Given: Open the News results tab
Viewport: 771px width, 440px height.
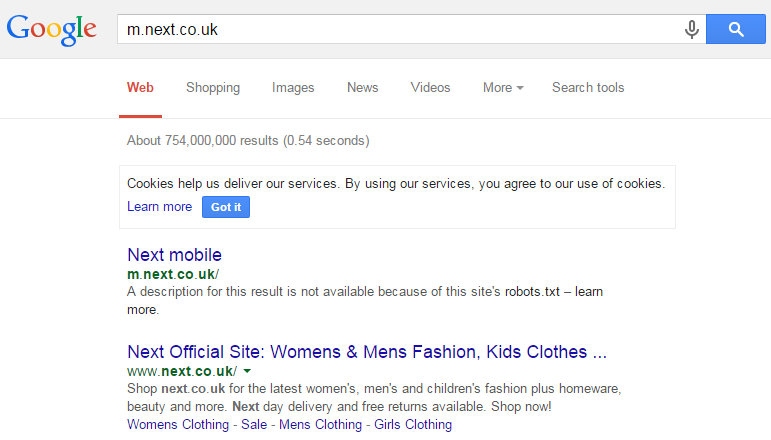Looking at the screenshot, I should point(363,88).
